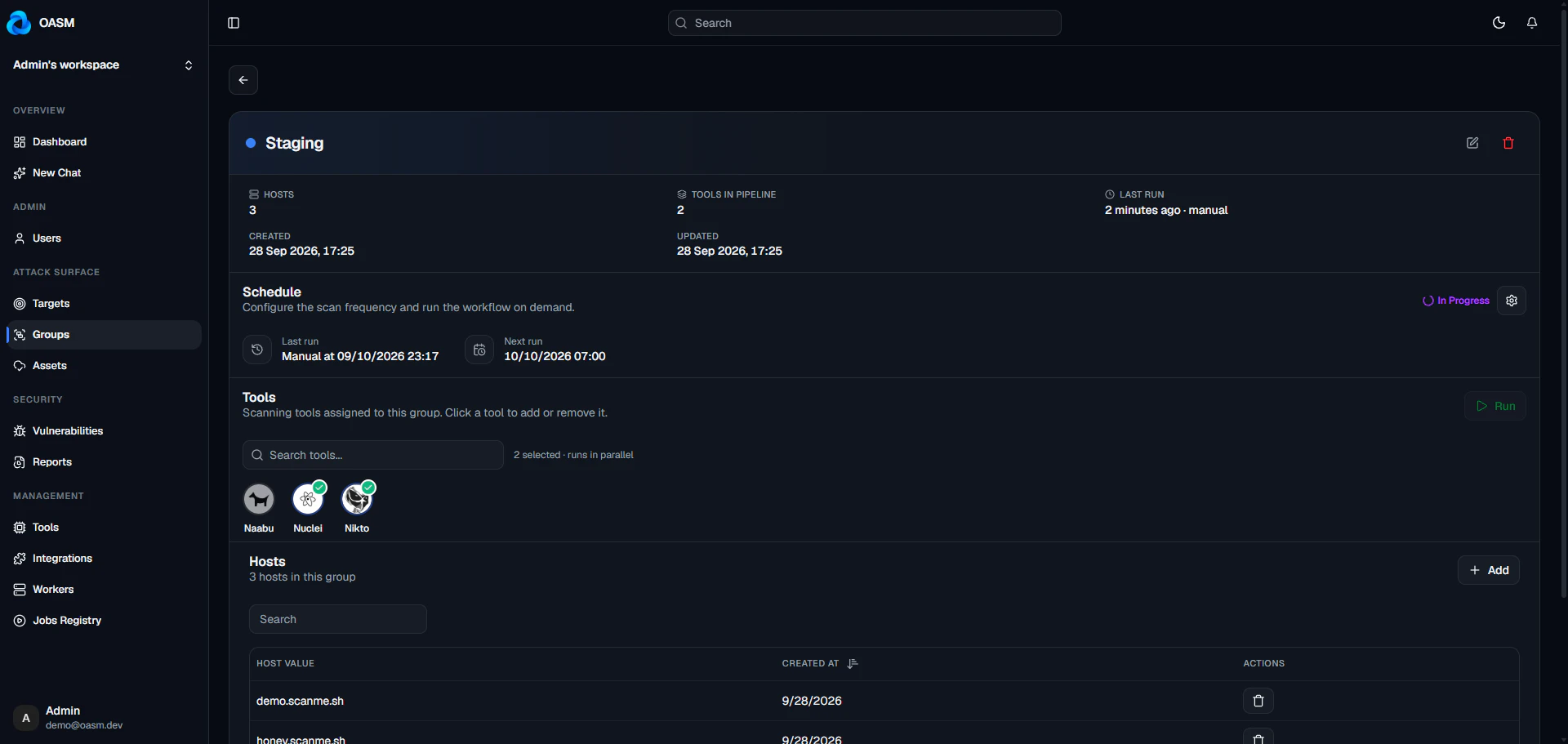Remove host demo.scanme.sh with trash icon
Image resolution: width=1568 pixels, height=744 pixels.
pos(1258,701)
